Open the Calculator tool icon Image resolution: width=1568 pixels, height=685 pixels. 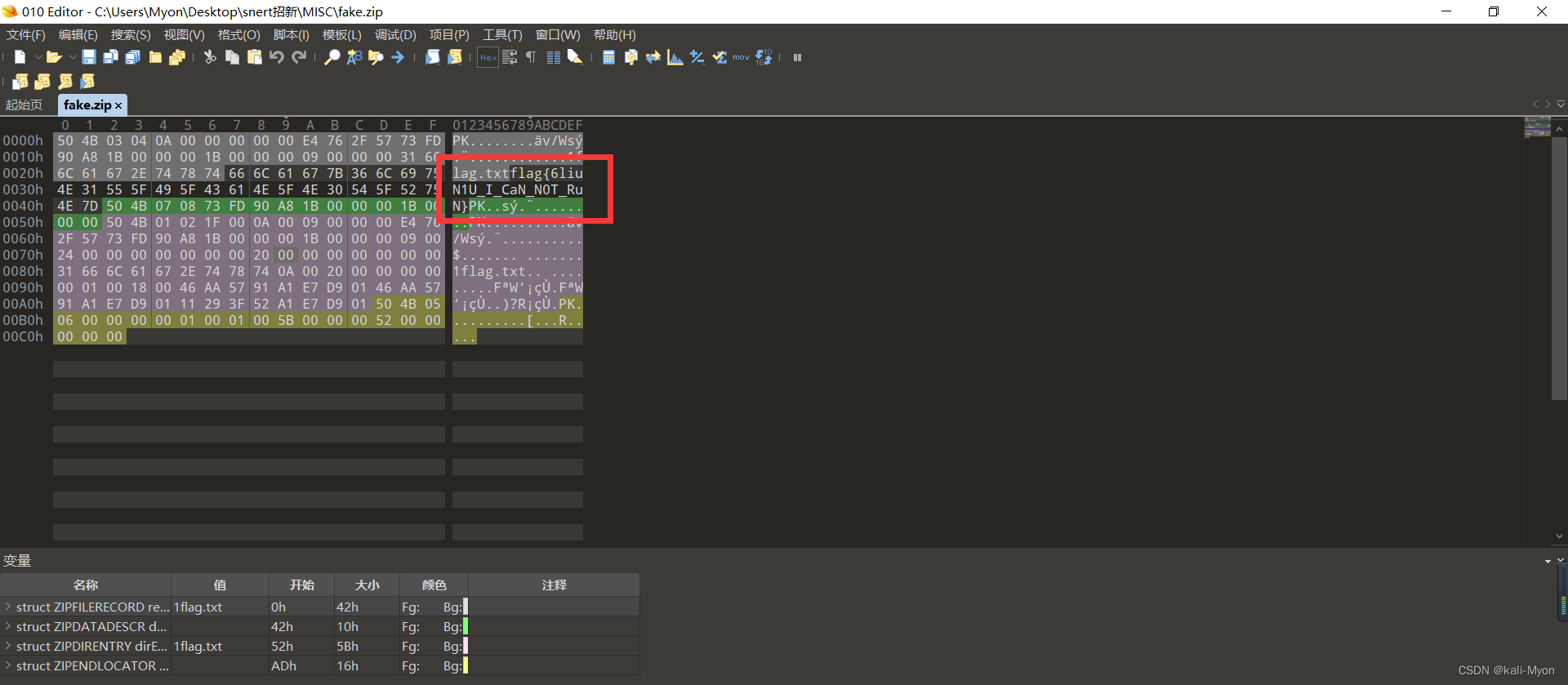tap(608, 57)
